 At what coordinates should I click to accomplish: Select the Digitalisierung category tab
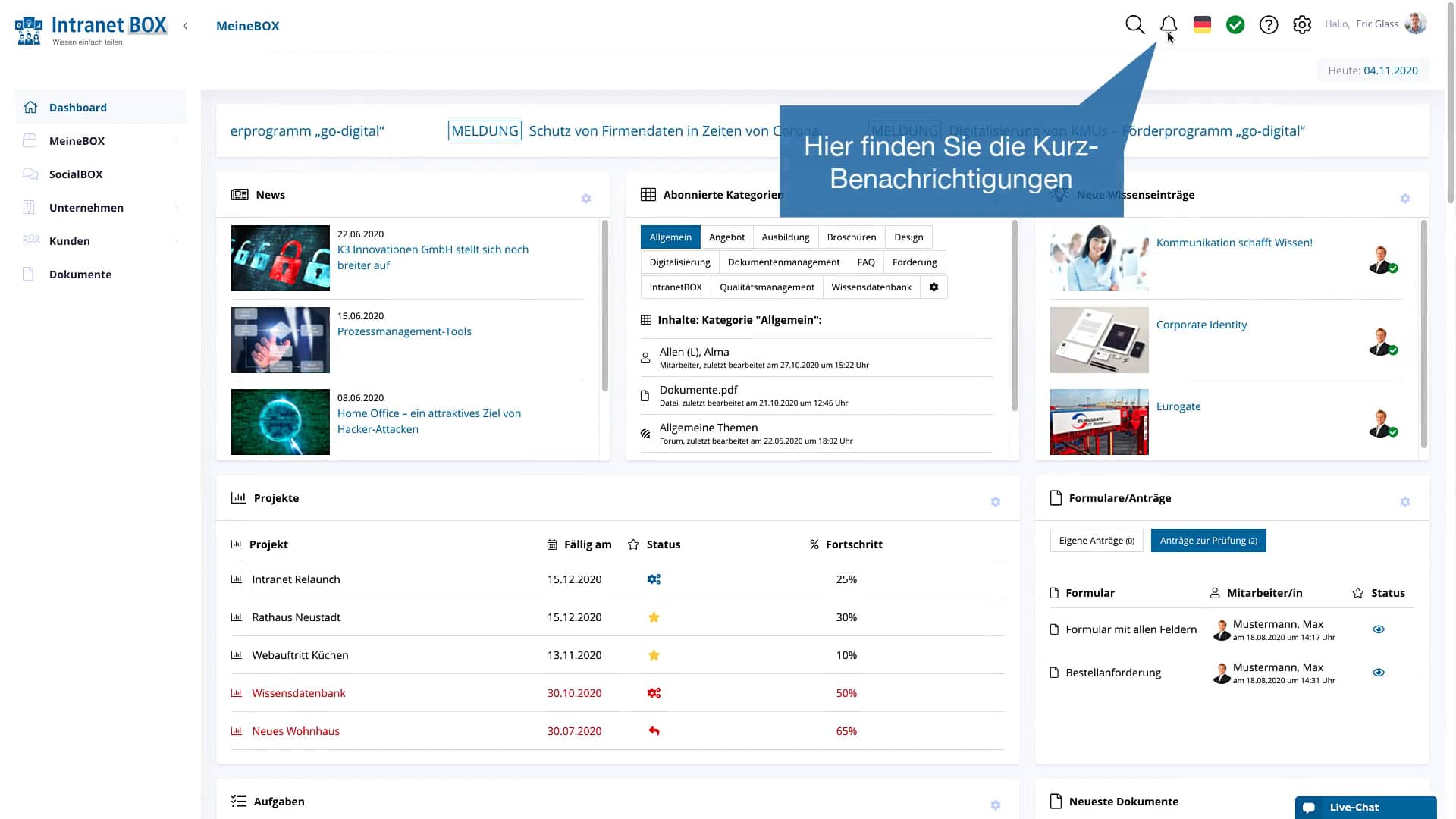click(679, 262)
